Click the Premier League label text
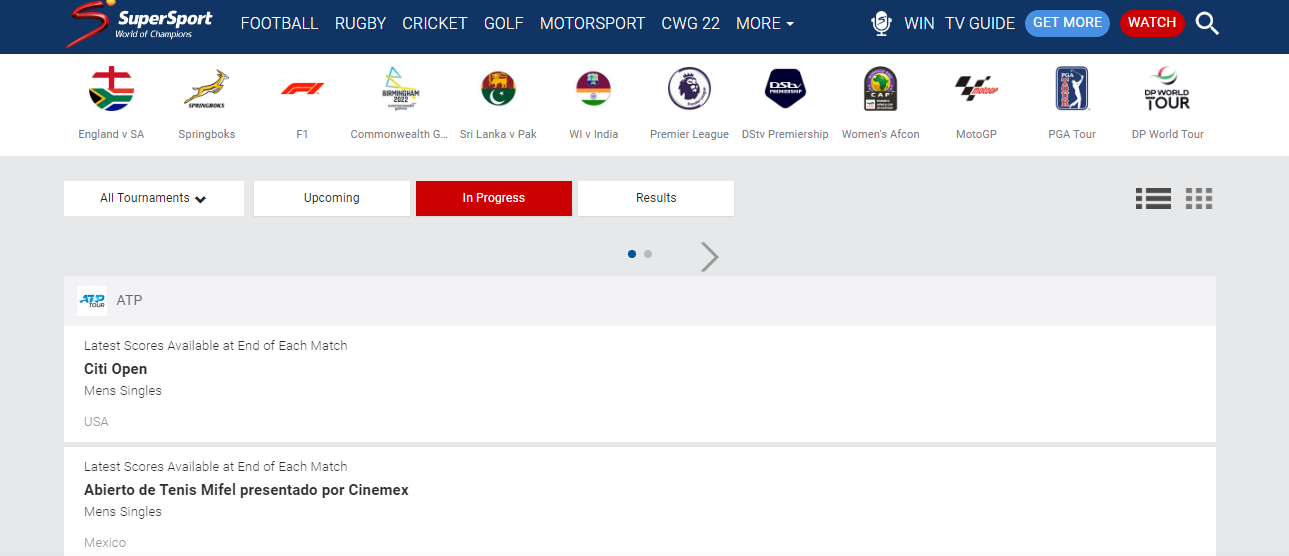Image resolution: width=1289 pixels, height=556 pixels. point(689,134)
